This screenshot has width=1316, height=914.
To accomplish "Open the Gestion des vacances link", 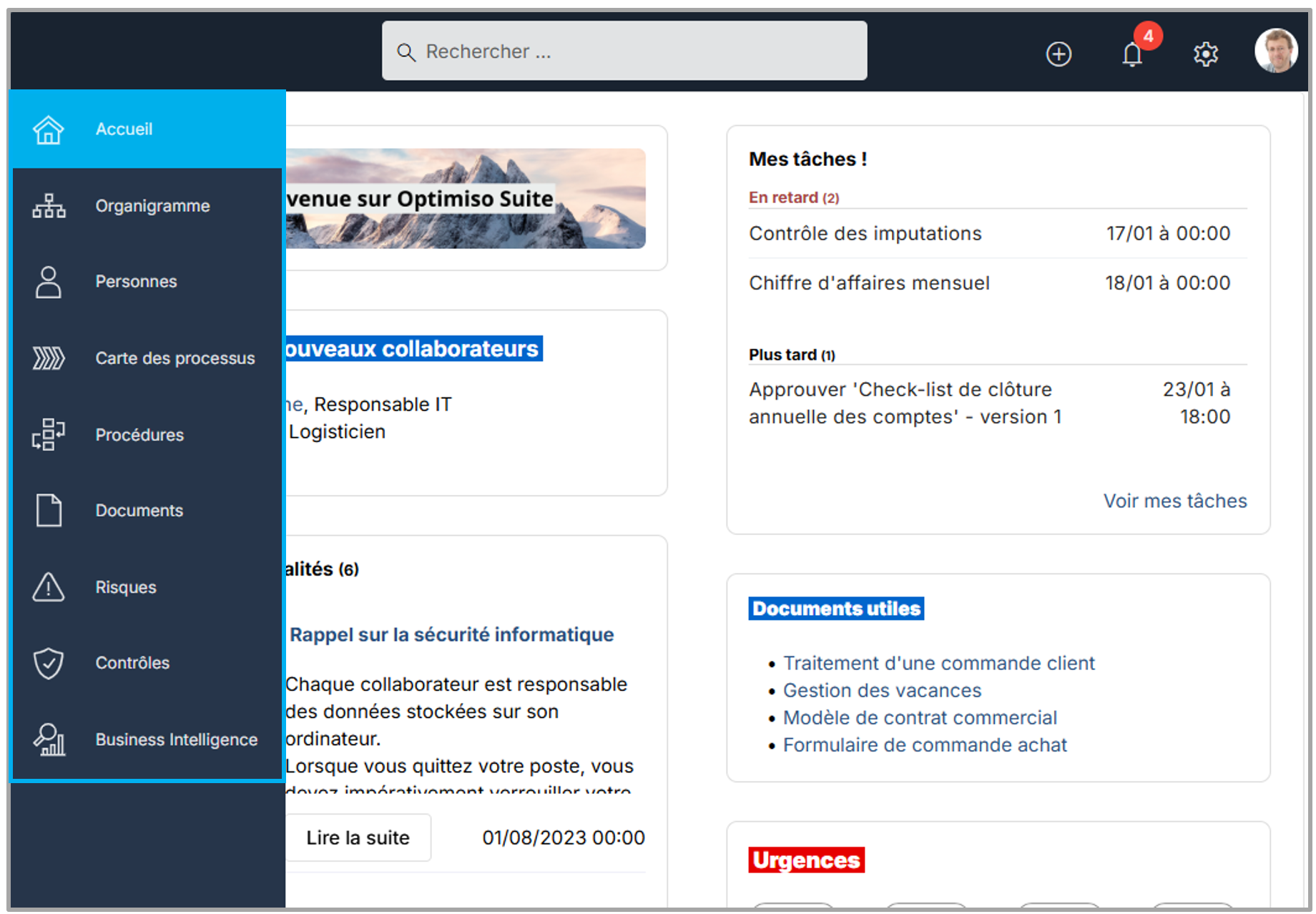I will click(882, 690).
